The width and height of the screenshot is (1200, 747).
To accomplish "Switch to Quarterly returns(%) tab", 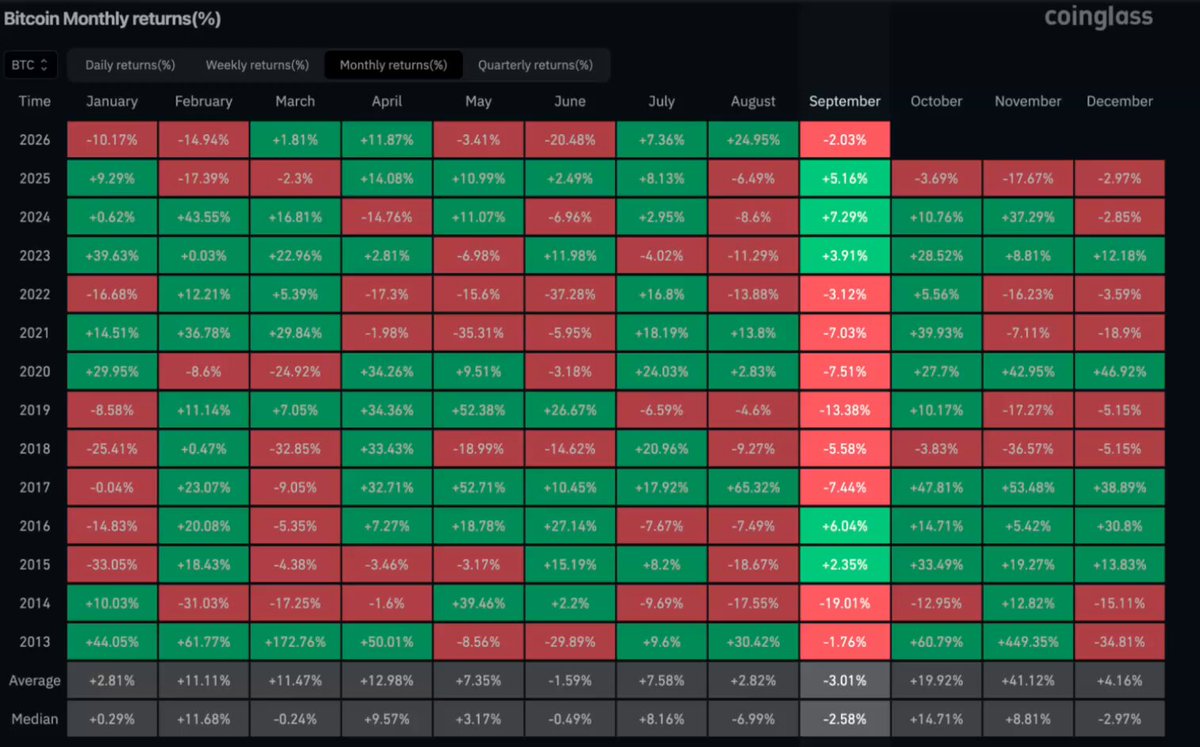I will 535,65.
